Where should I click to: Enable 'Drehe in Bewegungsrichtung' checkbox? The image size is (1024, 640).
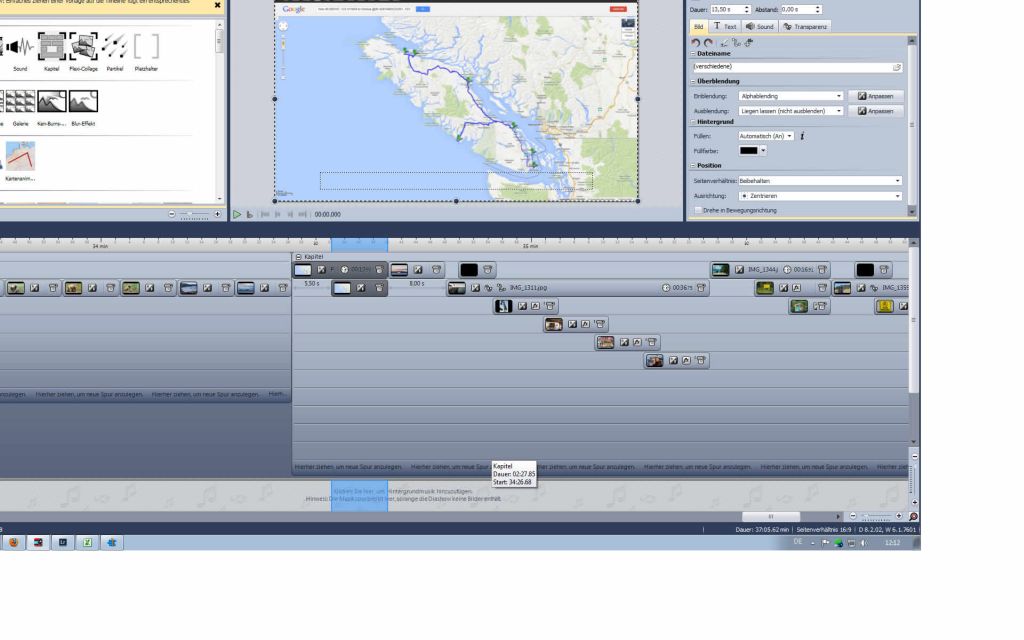pyautogui.click(x=697, y=210)
